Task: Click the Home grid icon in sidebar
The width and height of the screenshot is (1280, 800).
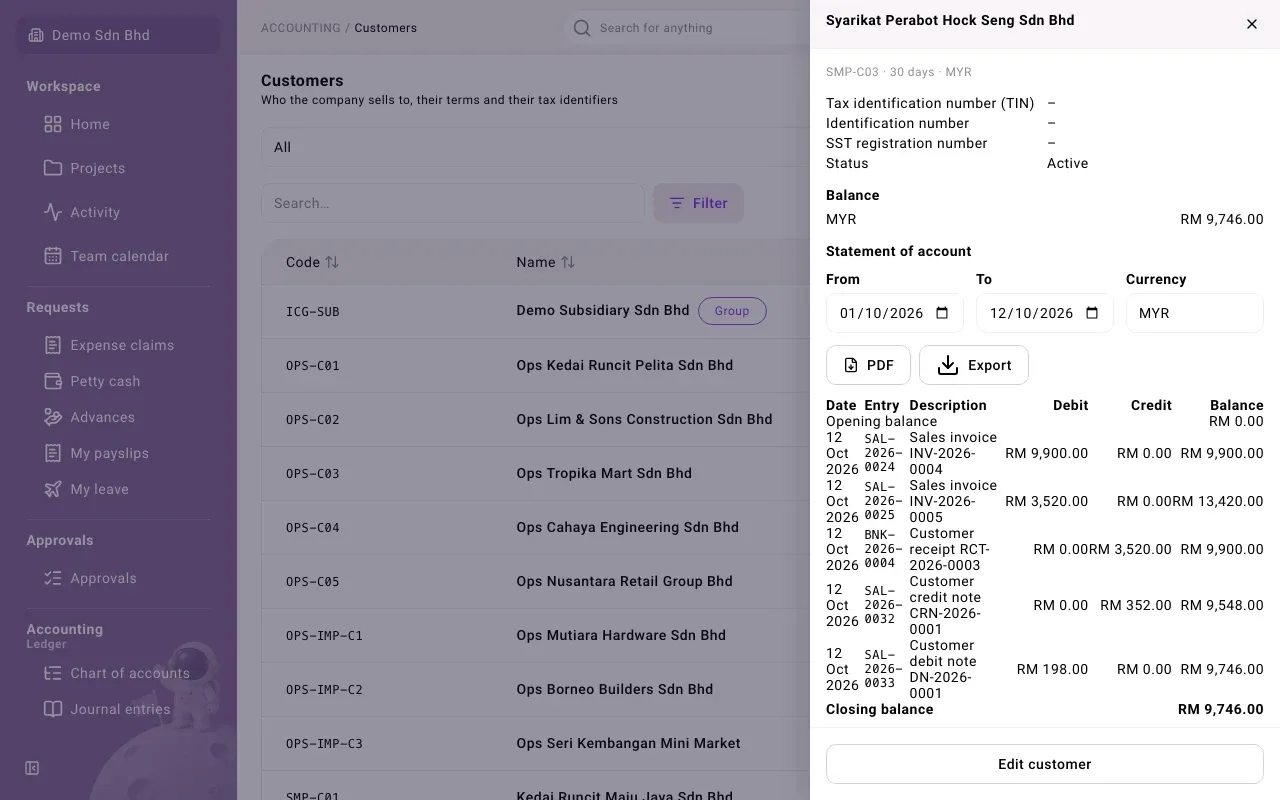Action: tap(53, 124)
